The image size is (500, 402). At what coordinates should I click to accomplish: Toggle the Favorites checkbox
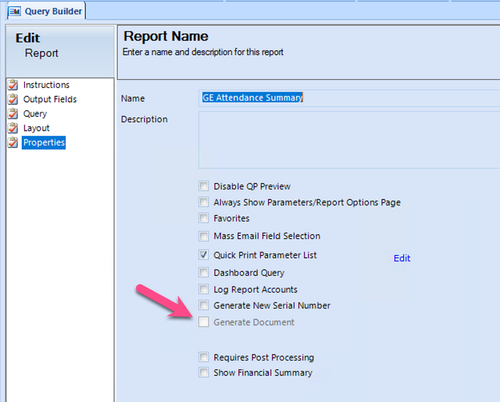(203, 218)
